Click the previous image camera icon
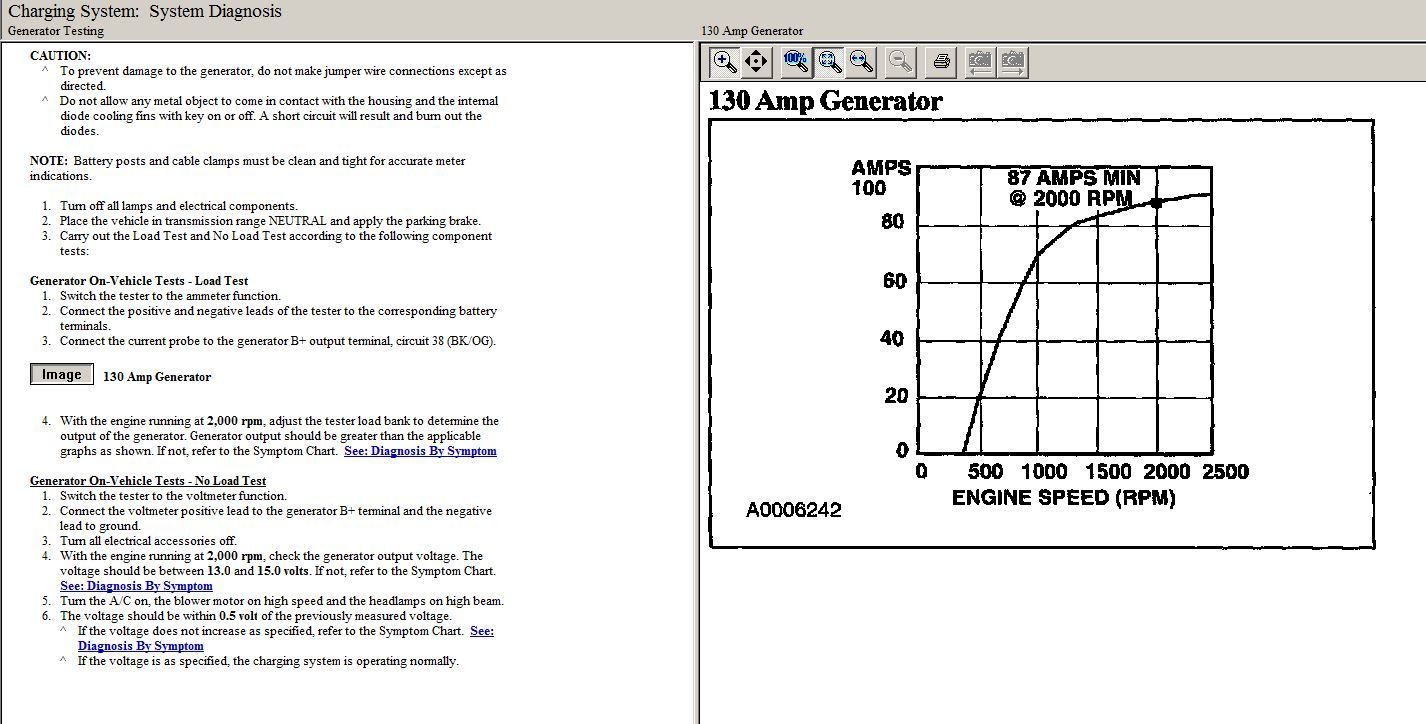Image resolution: width=1426 pixels, height=724 pixels. (980, 62)
